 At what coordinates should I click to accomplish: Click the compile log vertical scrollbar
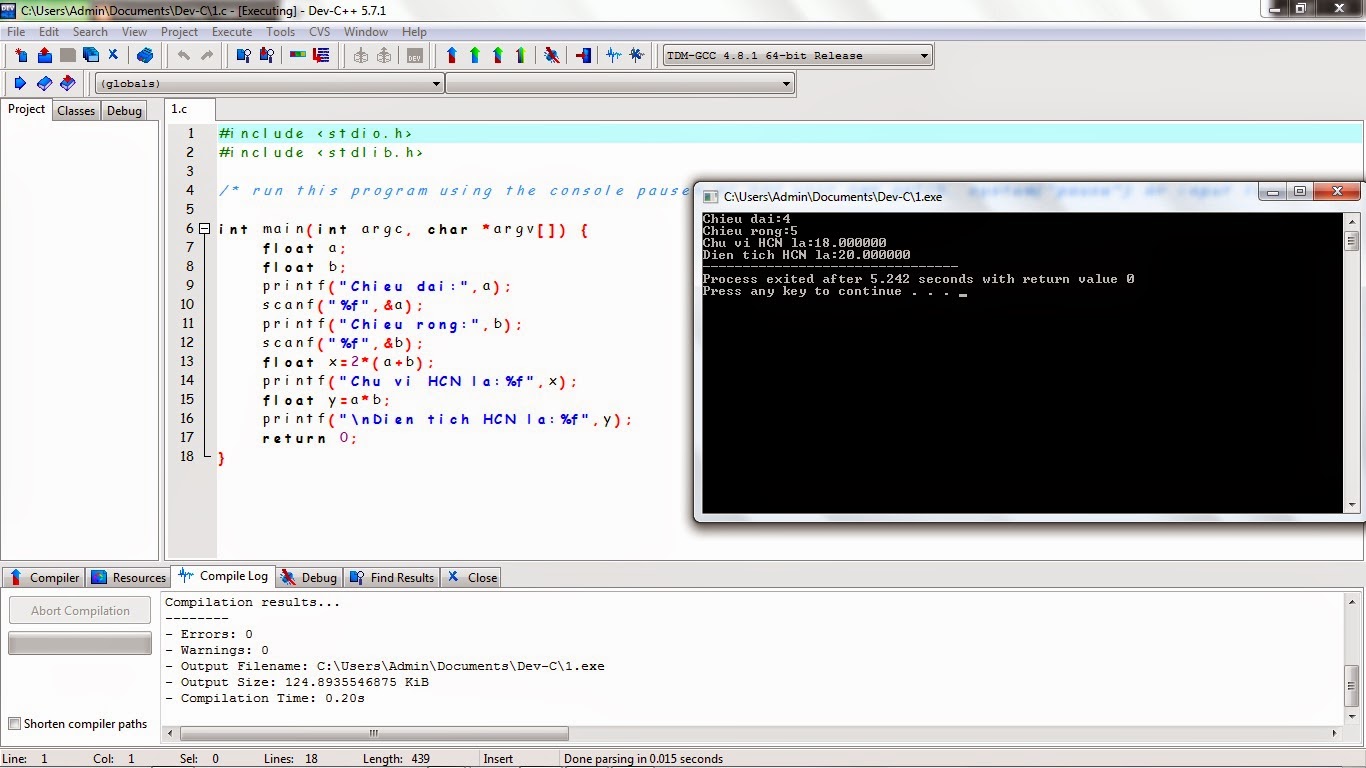click(1354, 658)
